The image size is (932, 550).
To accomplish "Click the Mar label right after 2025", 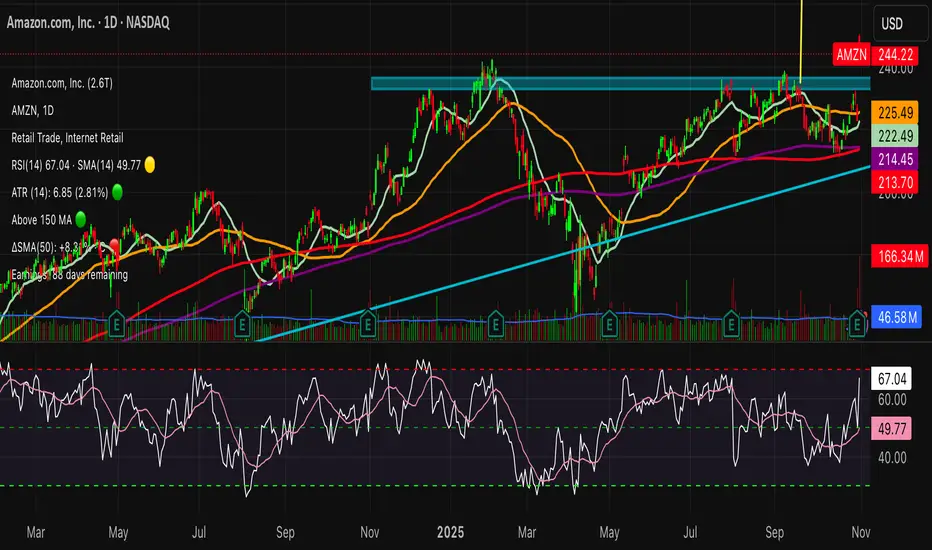I will click(527, 532).
